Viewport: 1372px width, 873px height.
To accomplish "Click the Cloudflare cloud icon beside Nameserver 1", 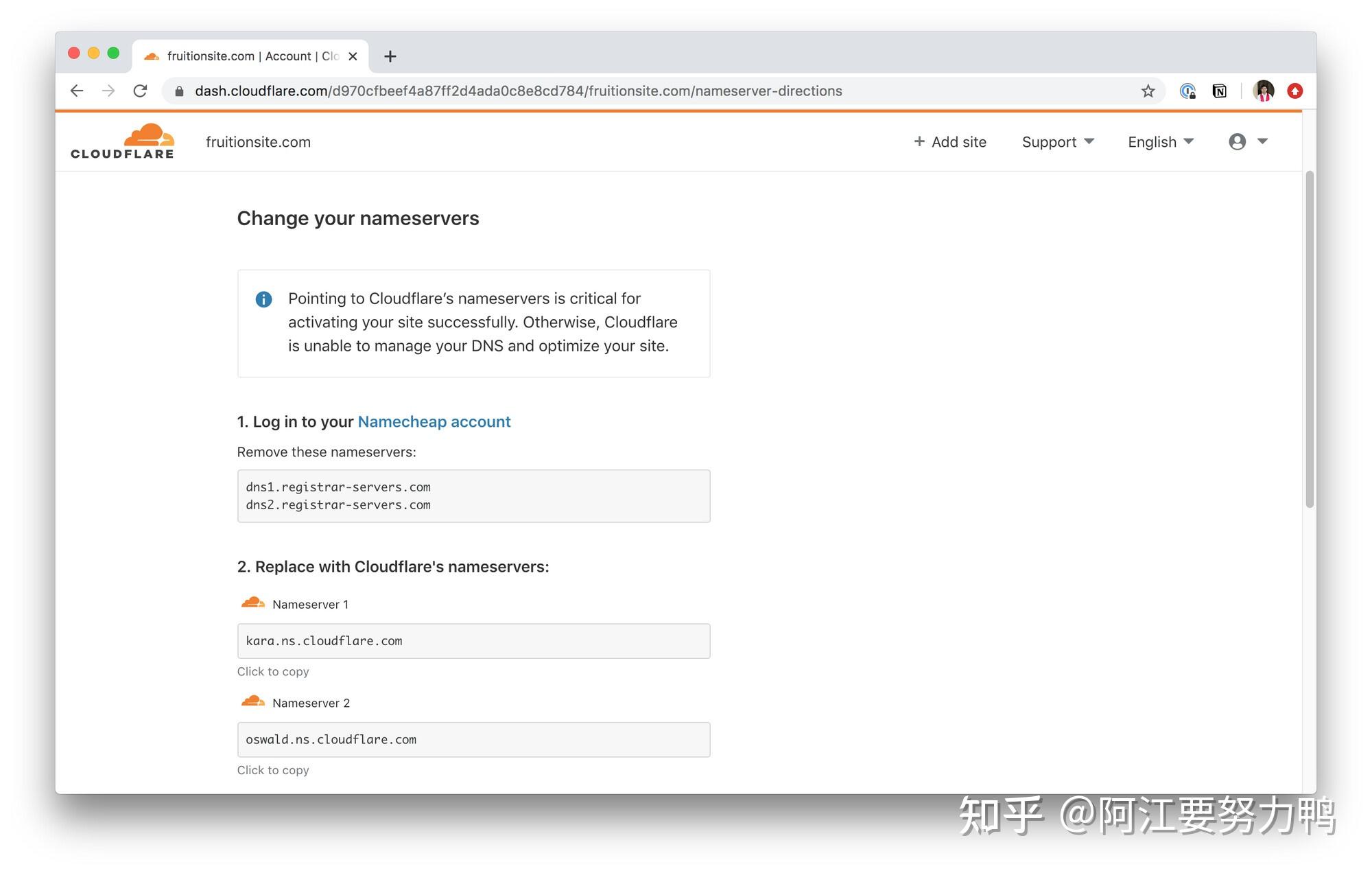I will coord(252,601).
